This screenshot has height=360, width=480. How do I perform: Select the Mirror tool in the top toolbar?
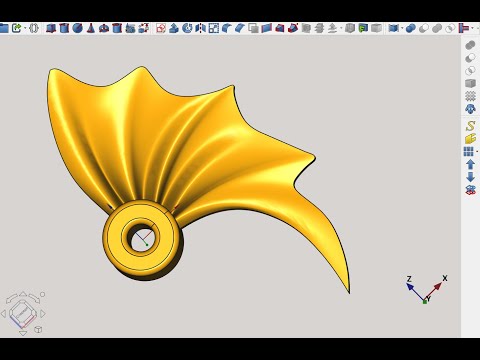click(x=200, y=28)
